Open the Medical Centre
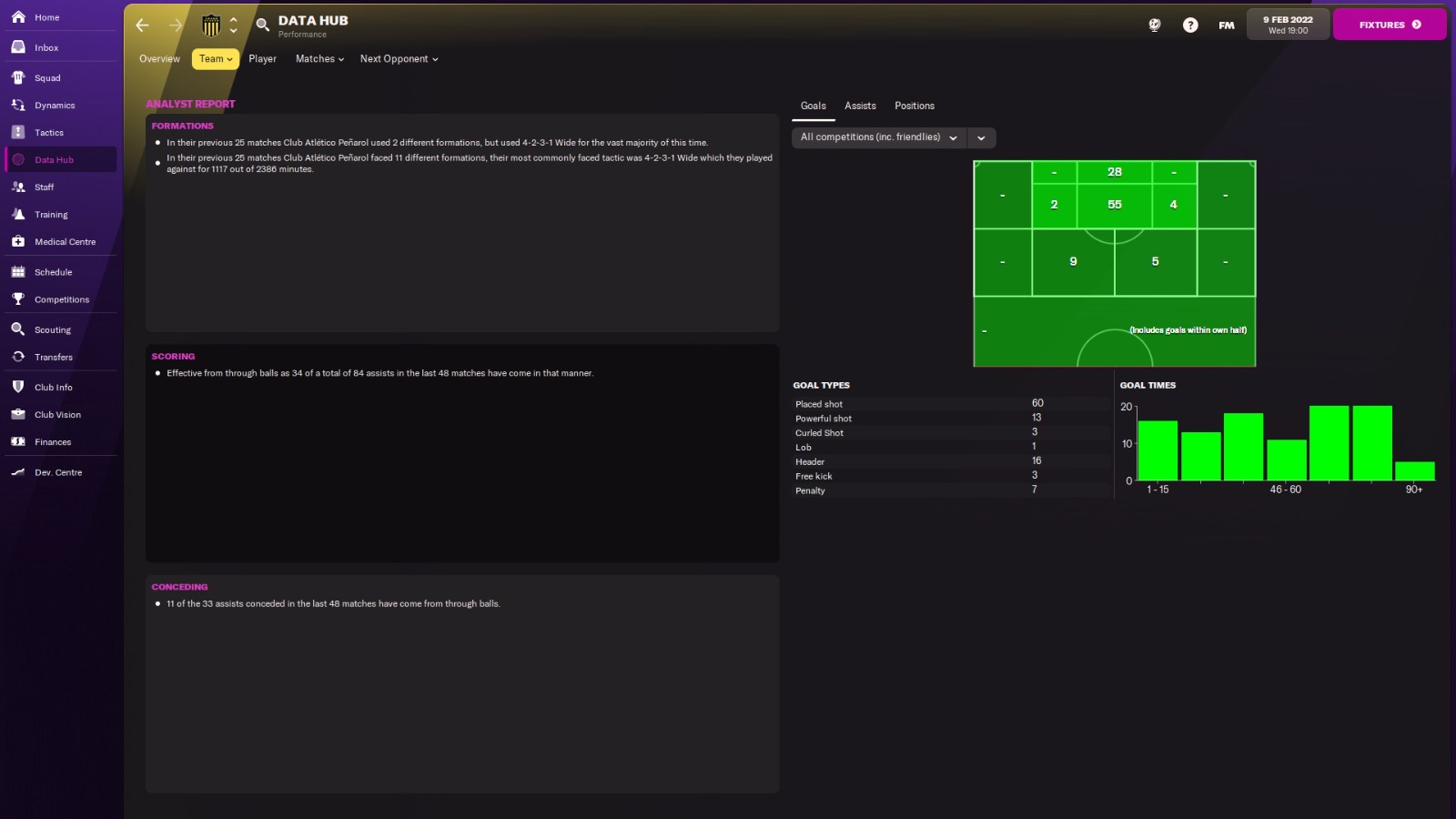The width and height of the screenshot is (1456, 819). click(64, 241)
